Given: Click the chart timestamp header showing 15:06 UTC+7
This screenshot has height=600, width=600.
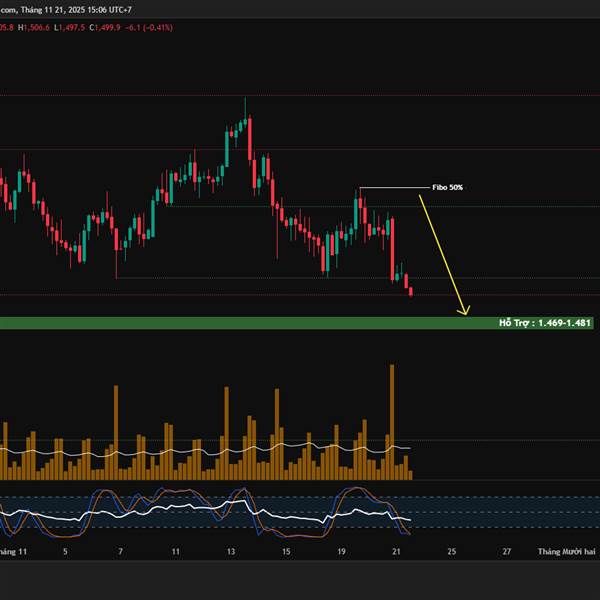Looking at the screenshot, I should tap(66, 10).
